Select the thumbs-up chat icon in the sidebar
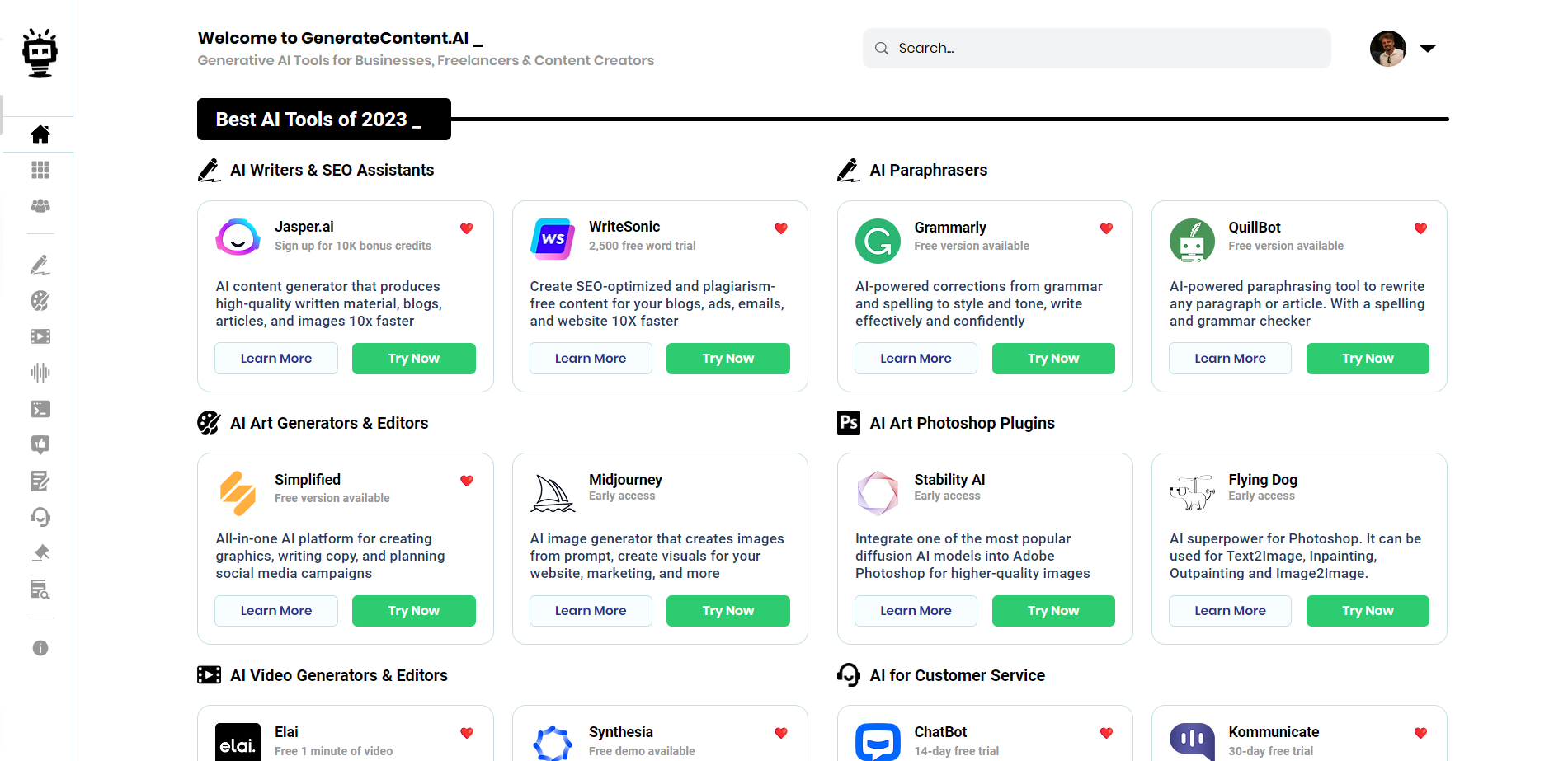 pyautogui.click(x=40, y=445)
